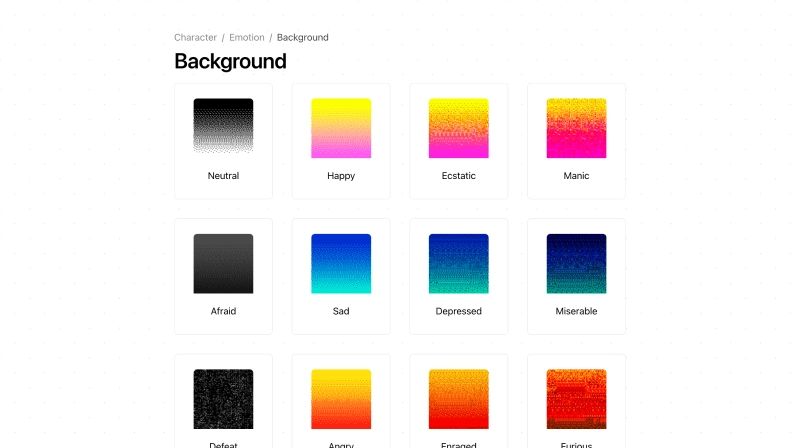Screen dimensions: 800x448
Task: Go to the Emotion breadcrumb link
Action: click(x=246, y=37)
